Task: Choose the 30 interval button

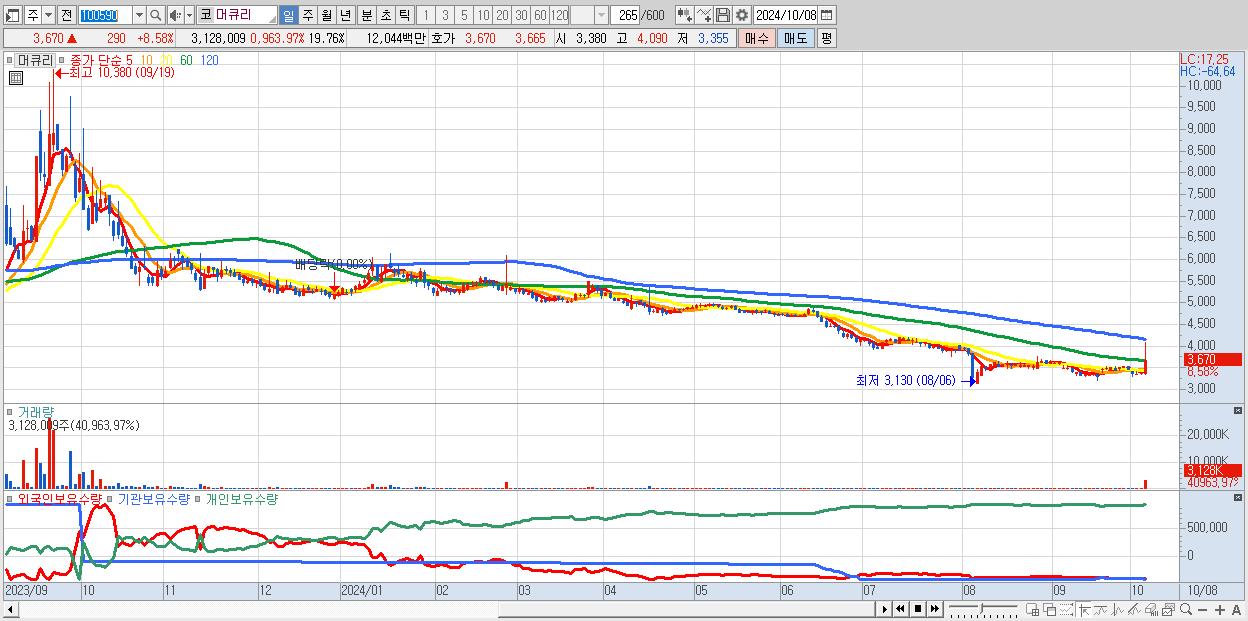Action: pyautogui.click(x=521, y=15)
